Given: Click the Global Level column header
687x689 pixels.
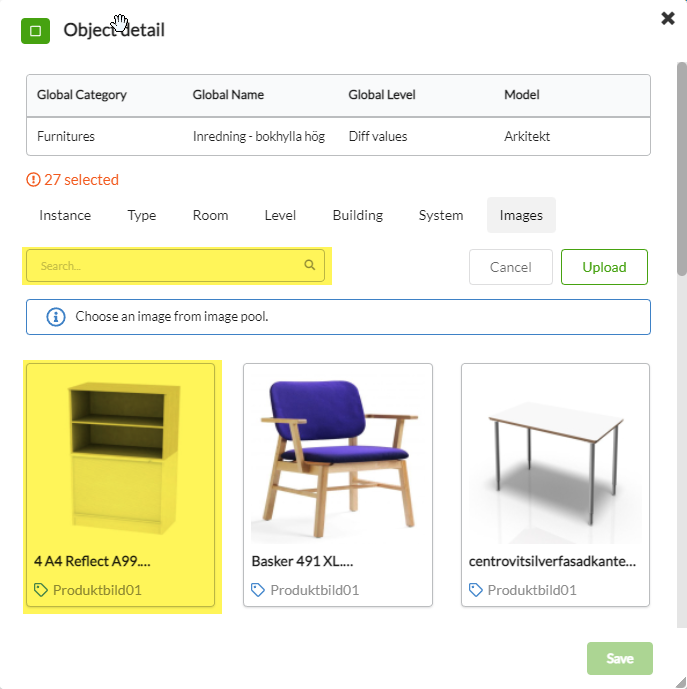Looking at the screenshot, I should [382, 94].
